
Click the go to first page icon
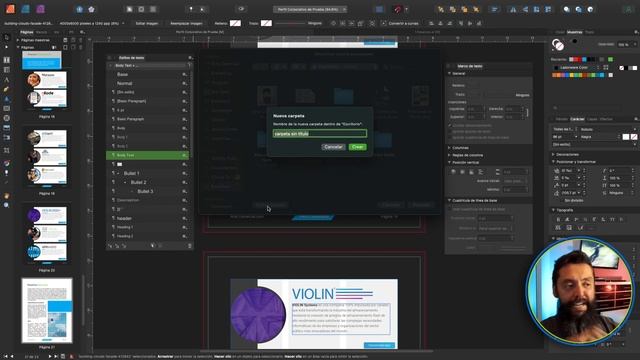pyautogui.click(x=6, y=356)
